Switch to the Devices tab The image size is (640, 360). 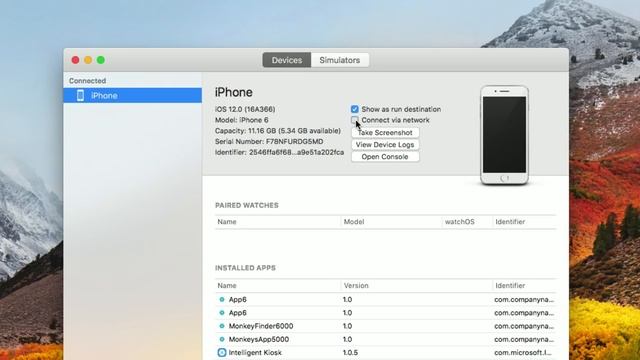coord(287,60)
